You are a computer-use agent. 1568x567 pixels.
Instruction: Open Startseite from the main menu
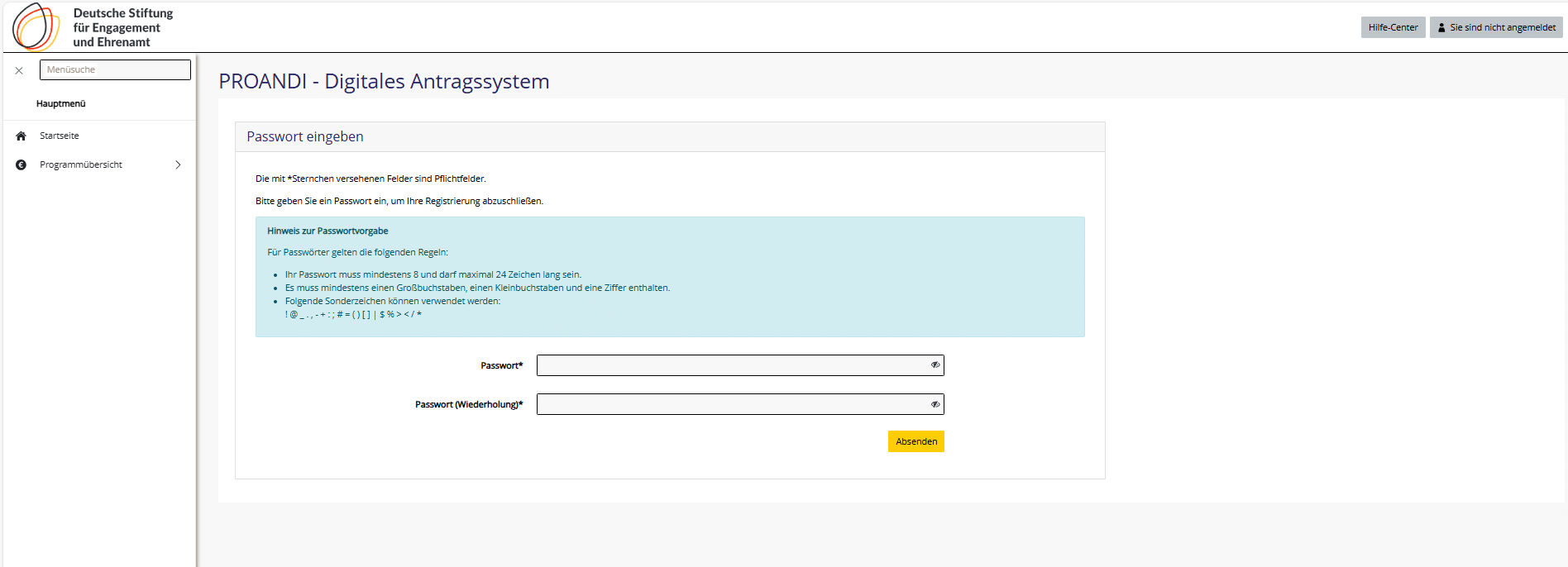[x=60, y=136]
